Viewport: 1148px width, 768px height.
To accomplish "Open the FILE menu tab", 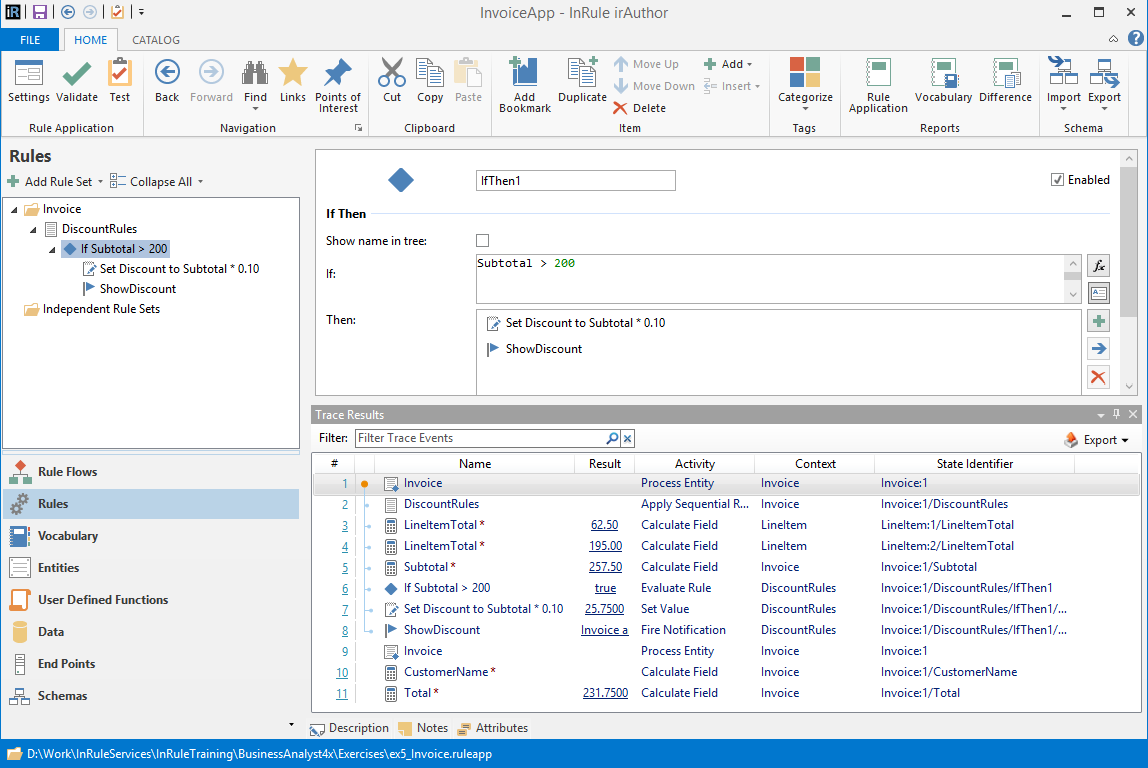I will (30, 40).
